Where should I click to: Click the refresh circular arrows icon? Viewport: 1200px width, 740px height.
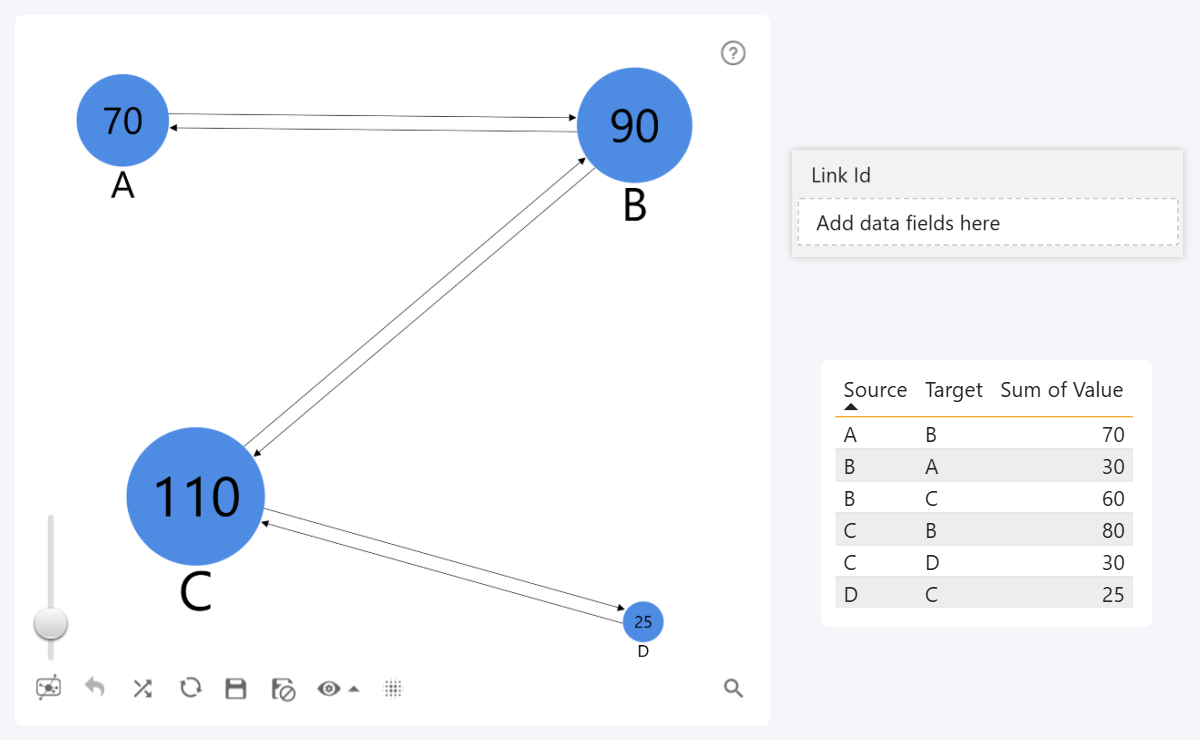click(x=190, y=688)
